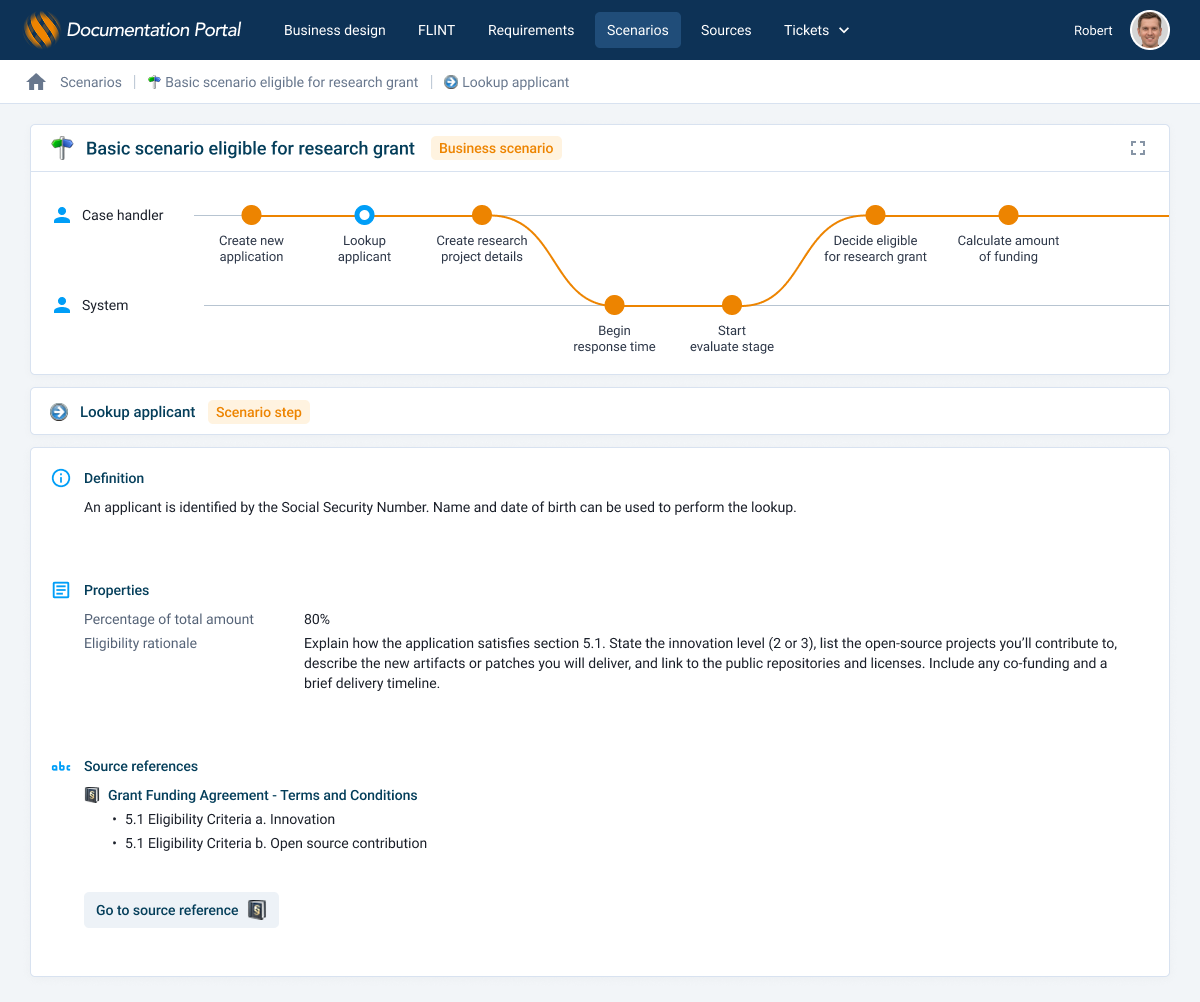Click the info icon beside Definition
This screenshot has width=1200, height=1002.
(60, 478)
